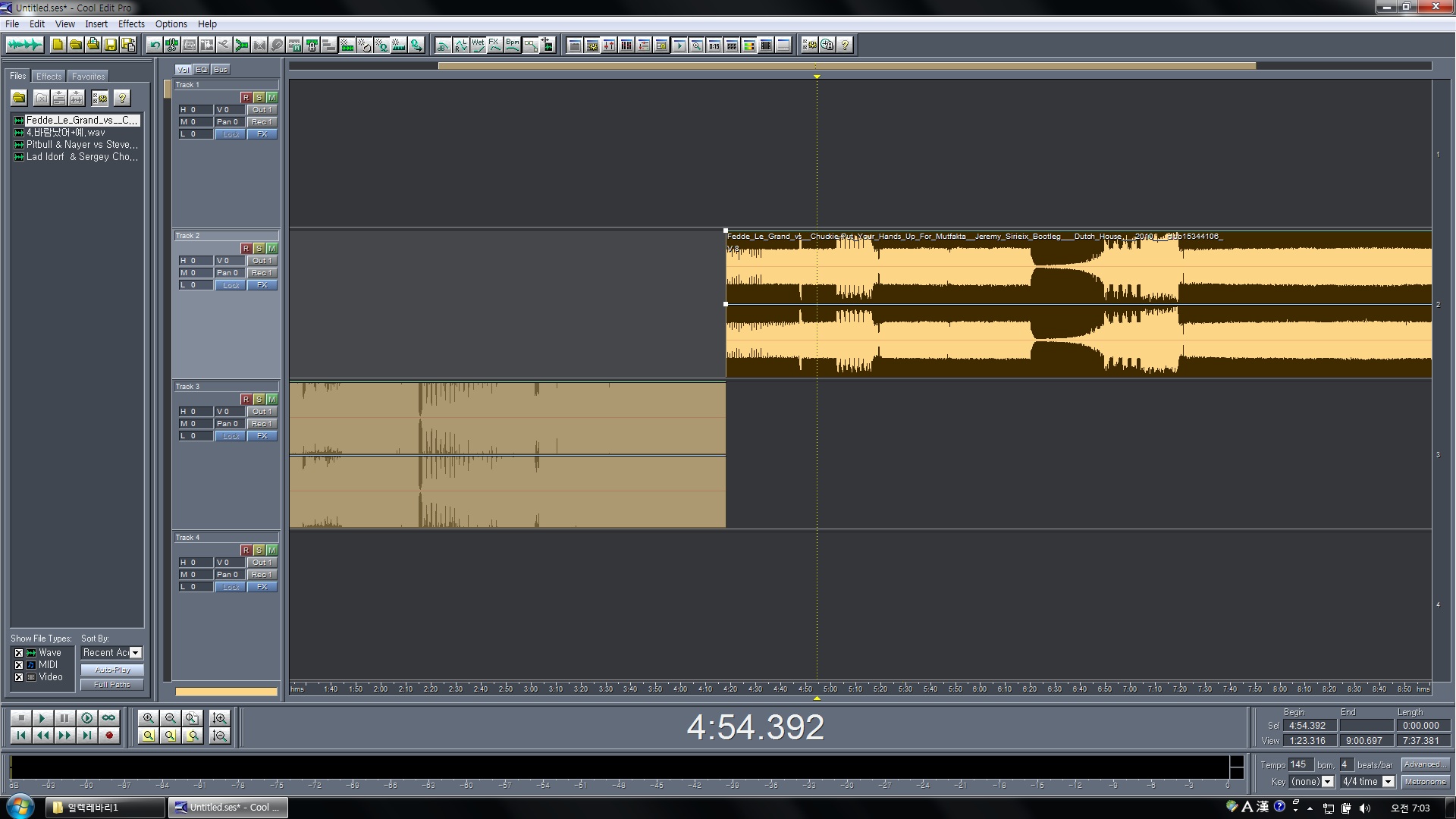Screen dimensions: 1456x819
Task: Toggle the Bpm tempo envelope button
Action: click(513, 45)
